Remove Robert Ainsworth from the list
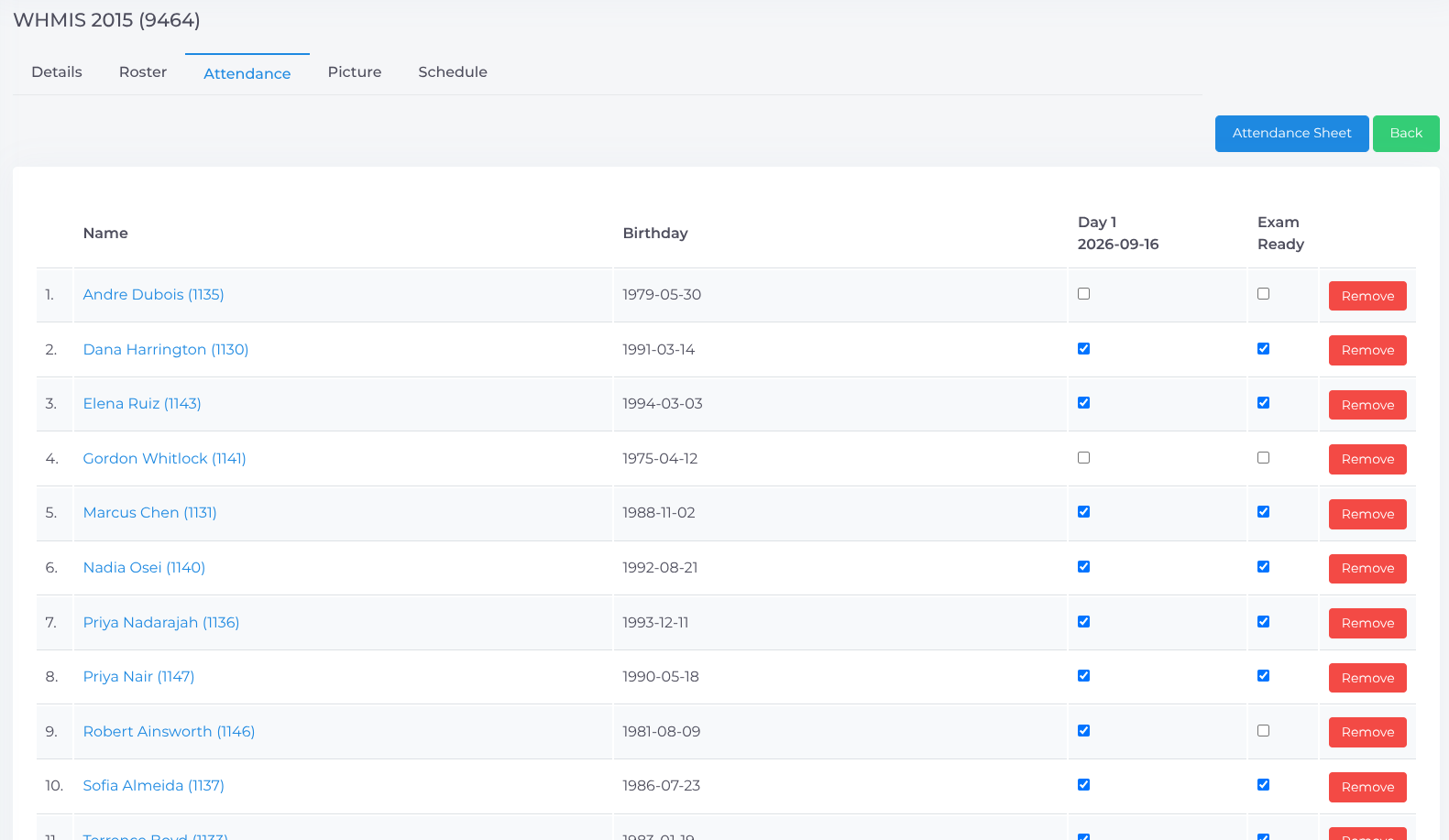 (x=1367, y=732)
